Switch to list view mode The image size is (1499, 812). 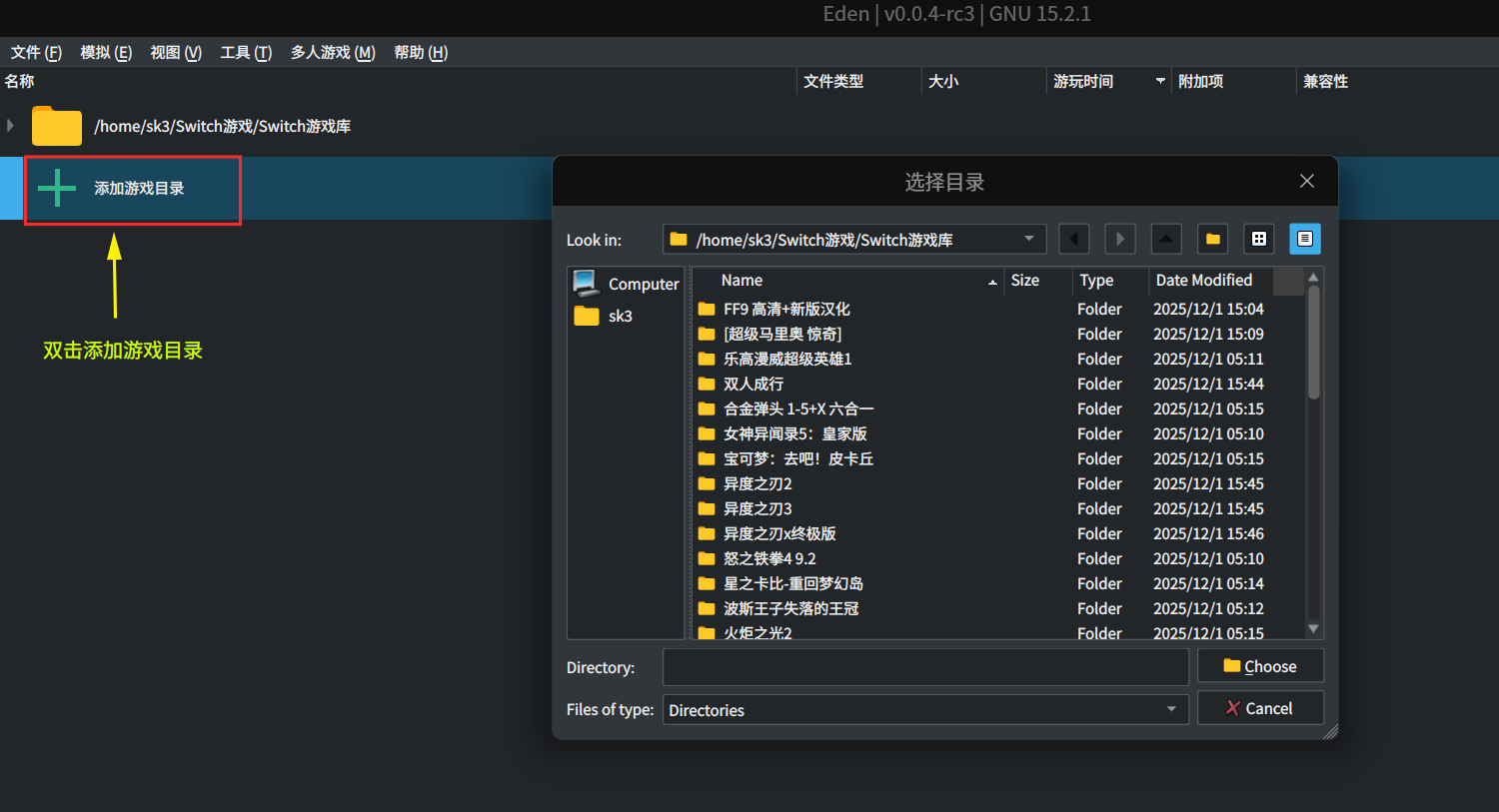pyautogui.click(x=1259, y=239)
